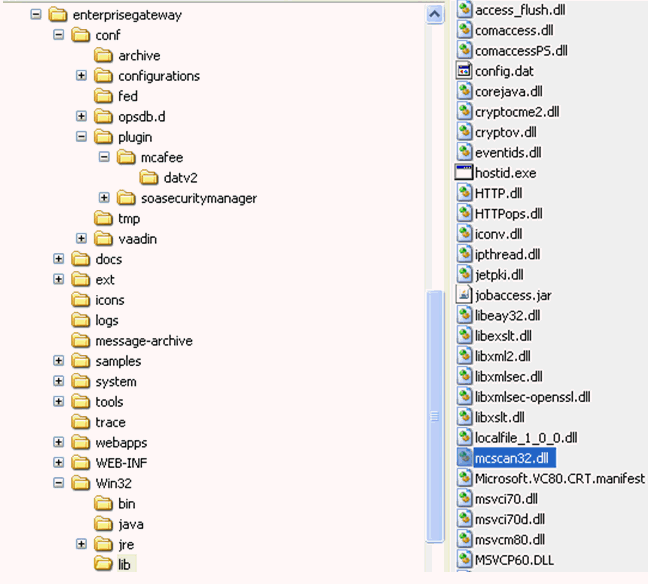This screenshot has width=648, height=584.
Task: Select file name ipthread.dll
Action: [x=507, y=254]
